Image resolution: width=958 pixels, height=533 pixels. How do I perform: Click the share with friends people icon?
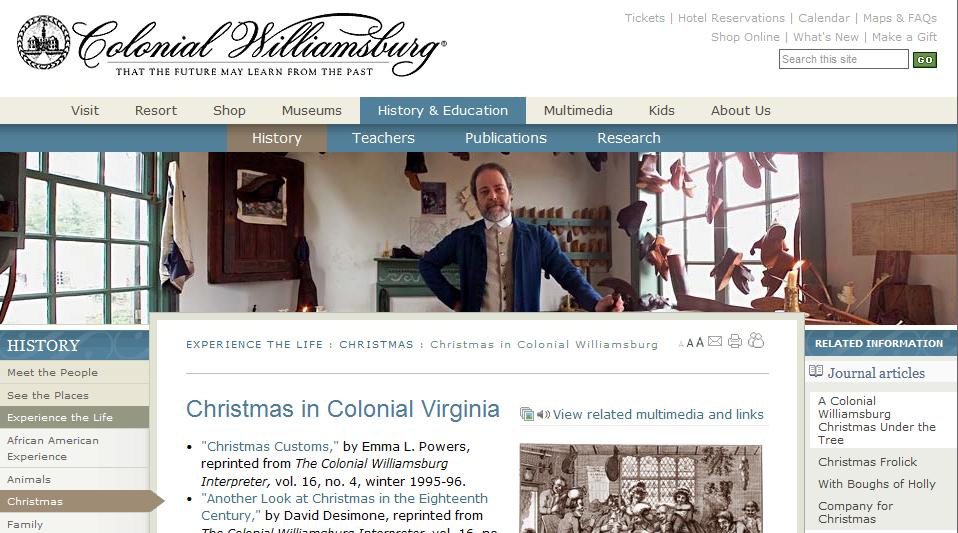point(756,340)
